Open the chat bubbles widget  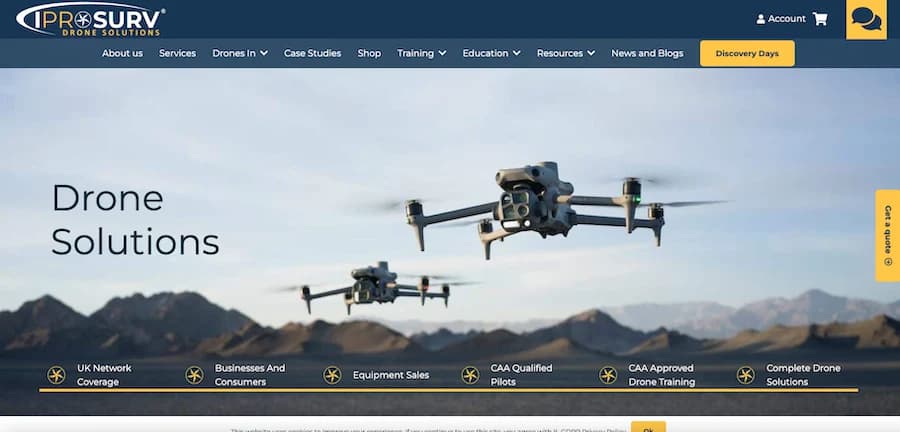click(x=866, y=20)
